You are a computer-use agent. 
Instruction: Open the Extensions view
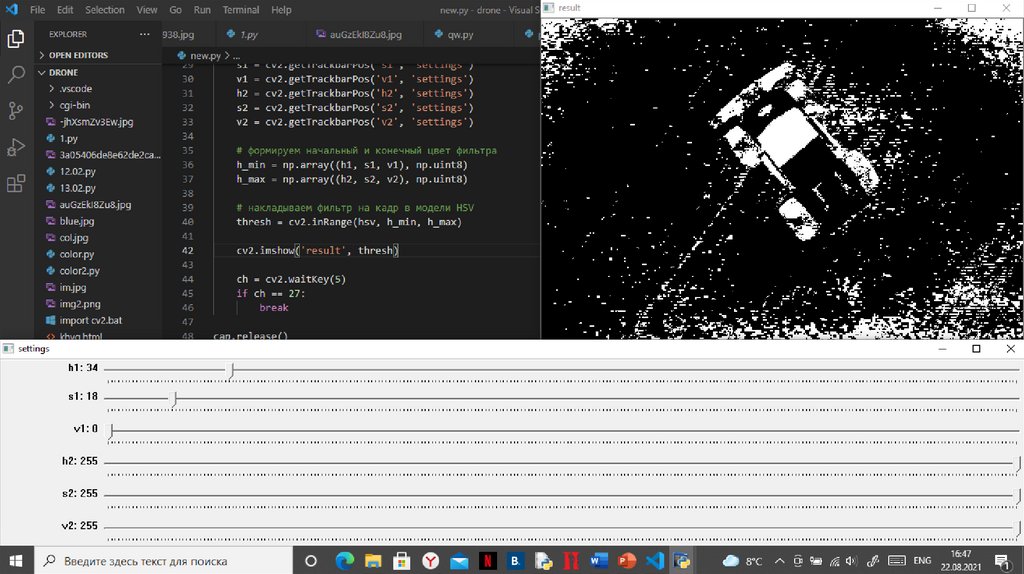pos(16,184)
